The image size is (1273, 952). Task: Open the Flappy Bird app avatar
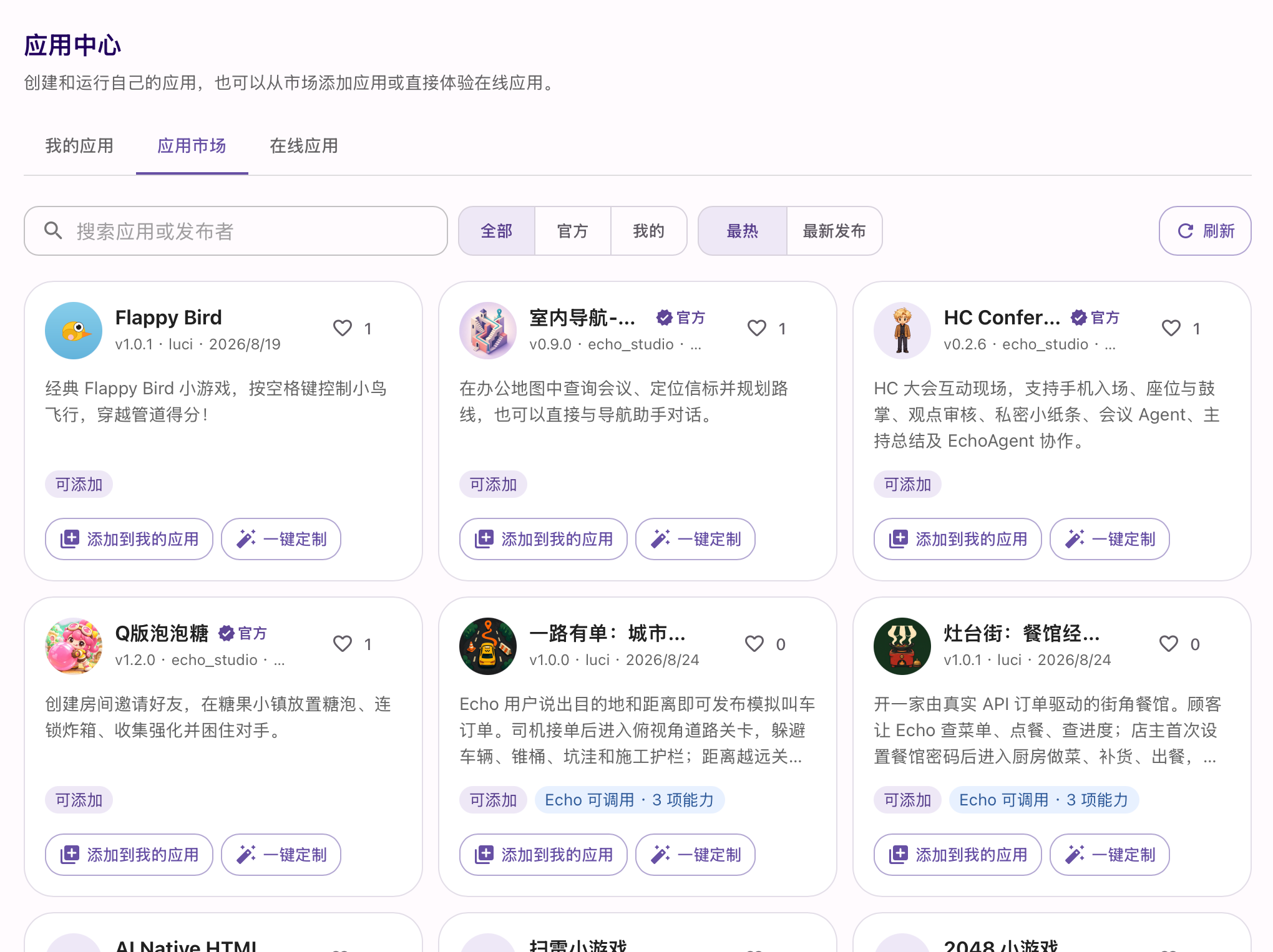[74, 331]
